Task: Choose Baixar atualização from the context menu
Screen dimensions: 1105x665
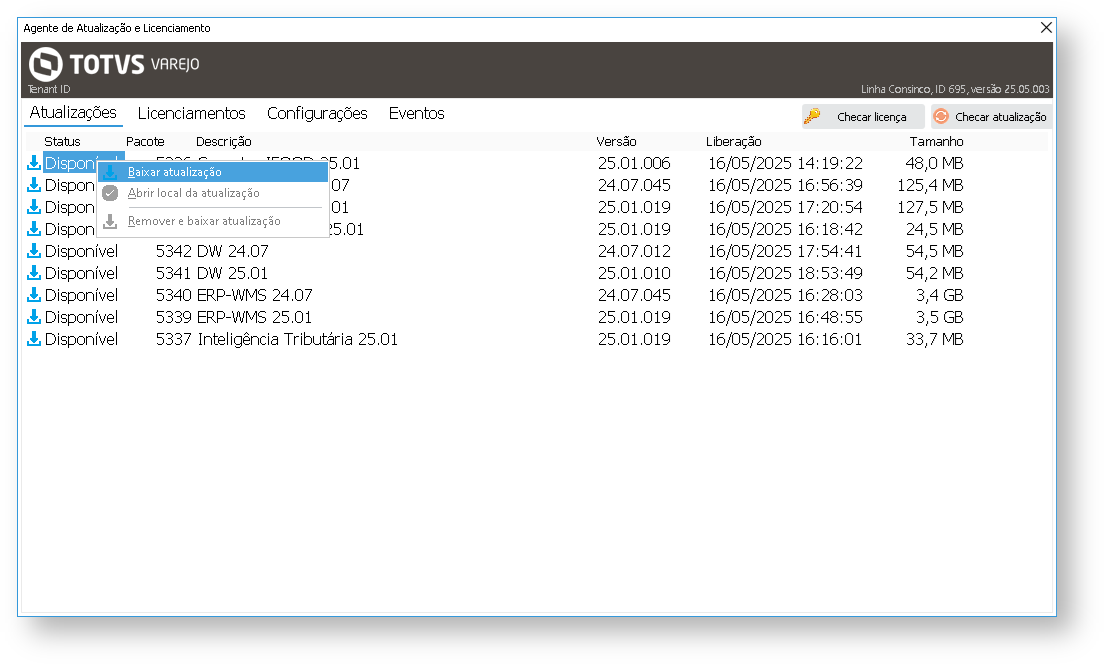Action: (213, 172)
